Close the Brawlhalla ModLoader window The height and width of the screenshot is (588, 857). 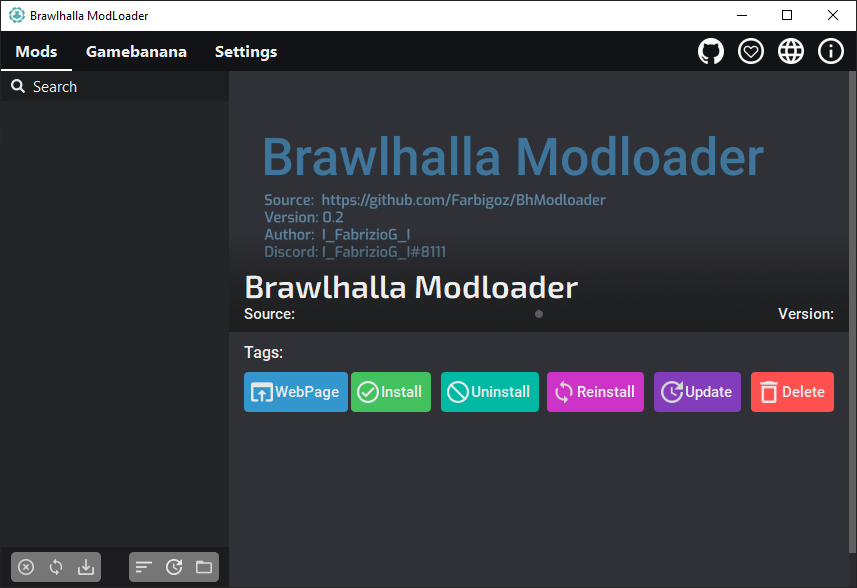[833, 15]
